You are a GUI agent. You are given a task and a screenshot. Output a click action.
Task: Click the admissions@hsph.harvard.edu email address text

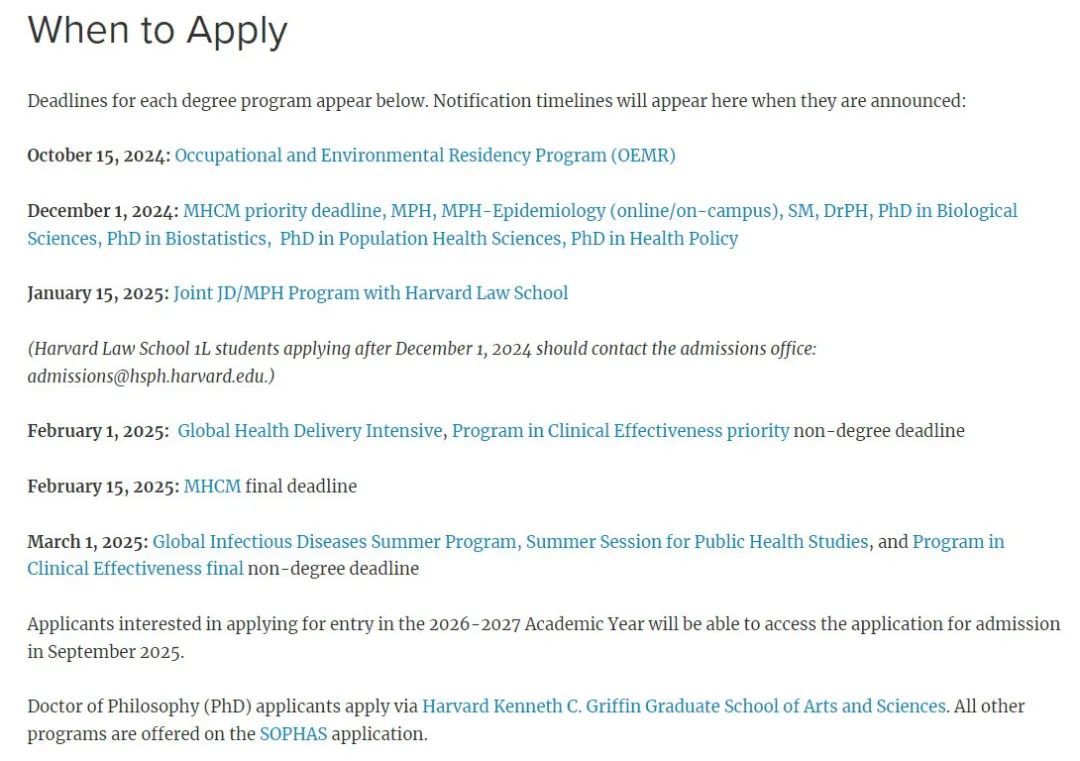148,376
